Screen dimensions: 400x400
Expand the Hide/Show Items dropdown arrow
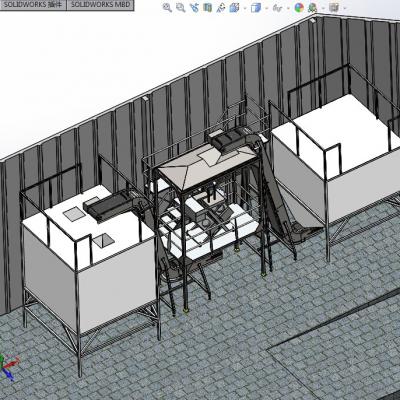[288, 8]
